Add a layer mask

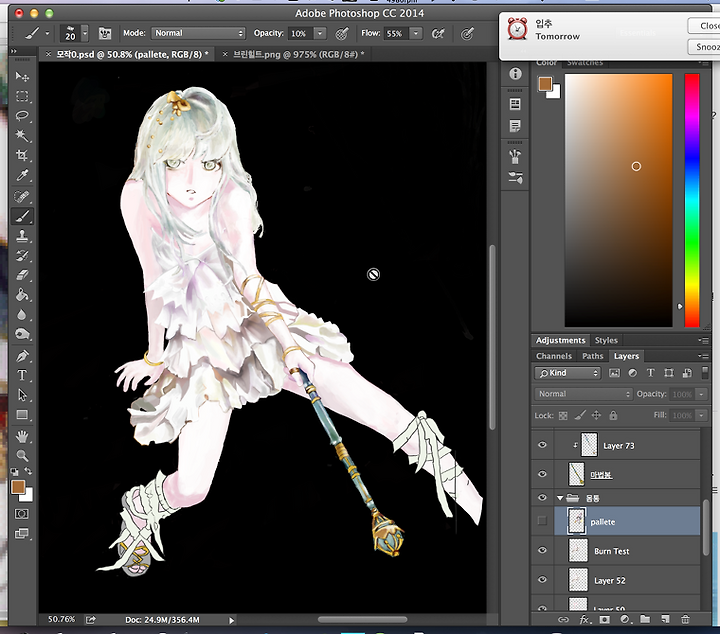[x=605, y=619]
